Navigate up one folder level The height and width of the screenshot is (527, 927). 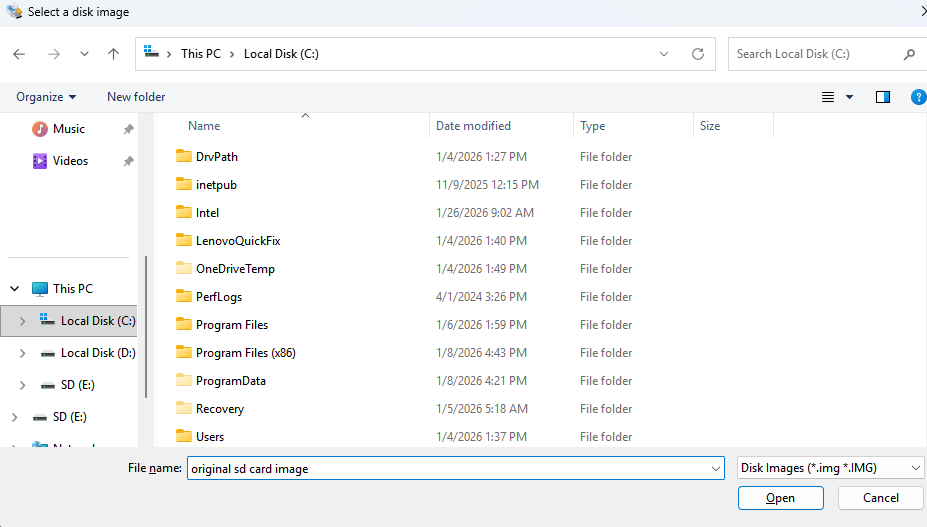113,54
